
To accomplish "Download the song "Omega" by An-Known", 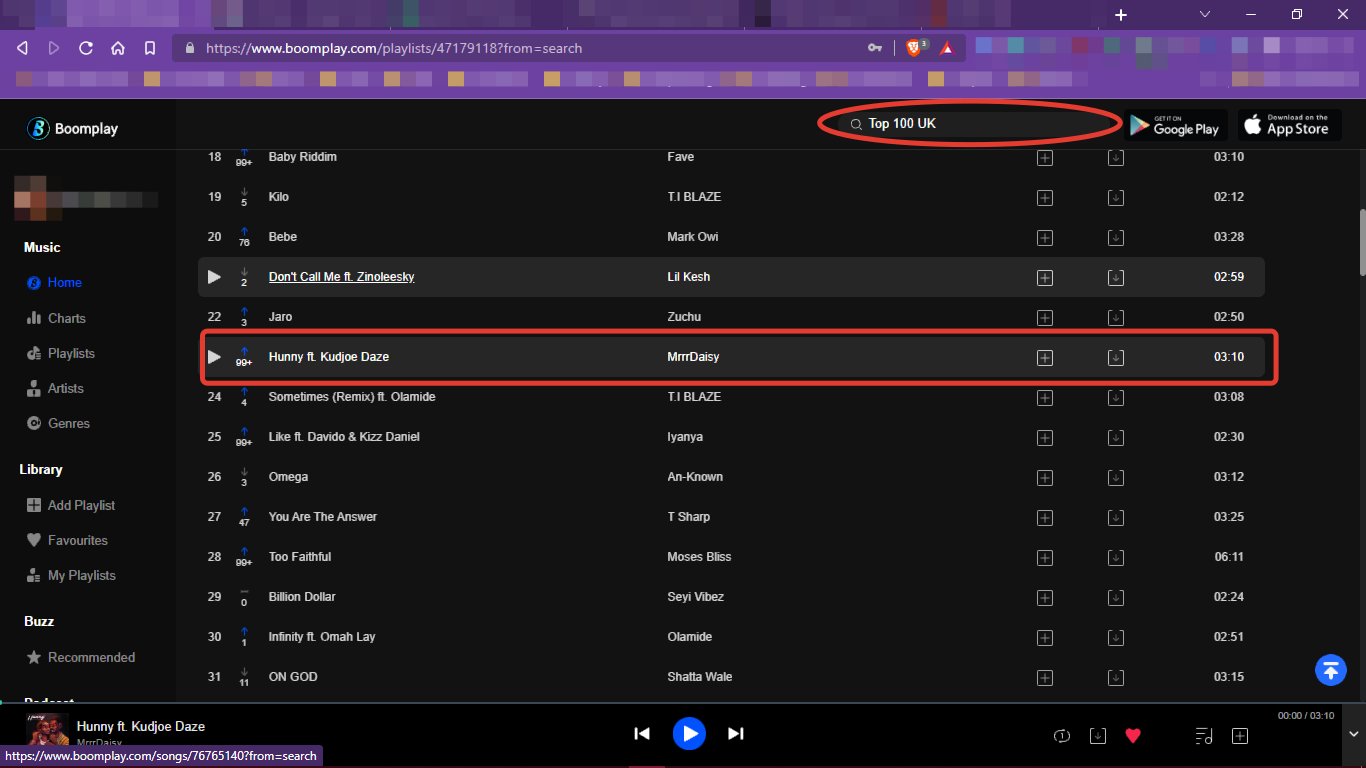I will (x=1116, y=478).
